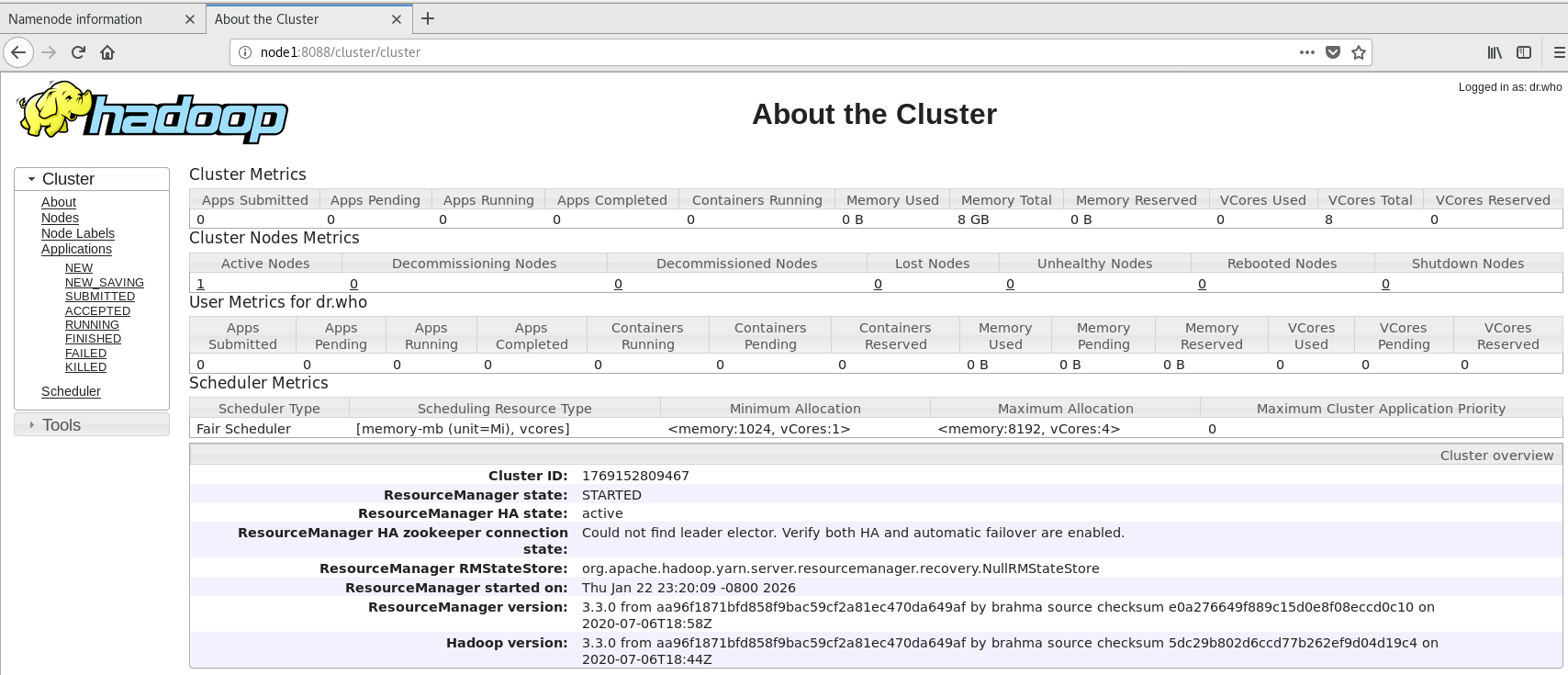Open the Applications link
1568x675 pixels.
pos(76,249)
